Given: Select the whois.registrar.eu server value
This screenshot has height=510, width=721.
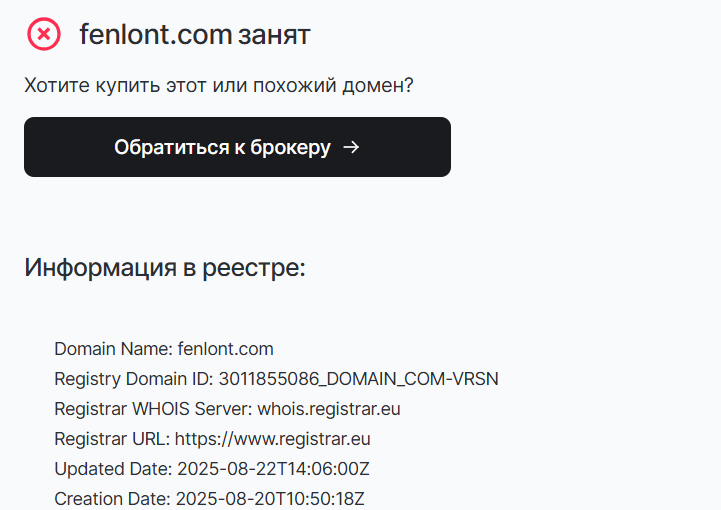Looking at the screenshot, I should [x=329, y=409].
